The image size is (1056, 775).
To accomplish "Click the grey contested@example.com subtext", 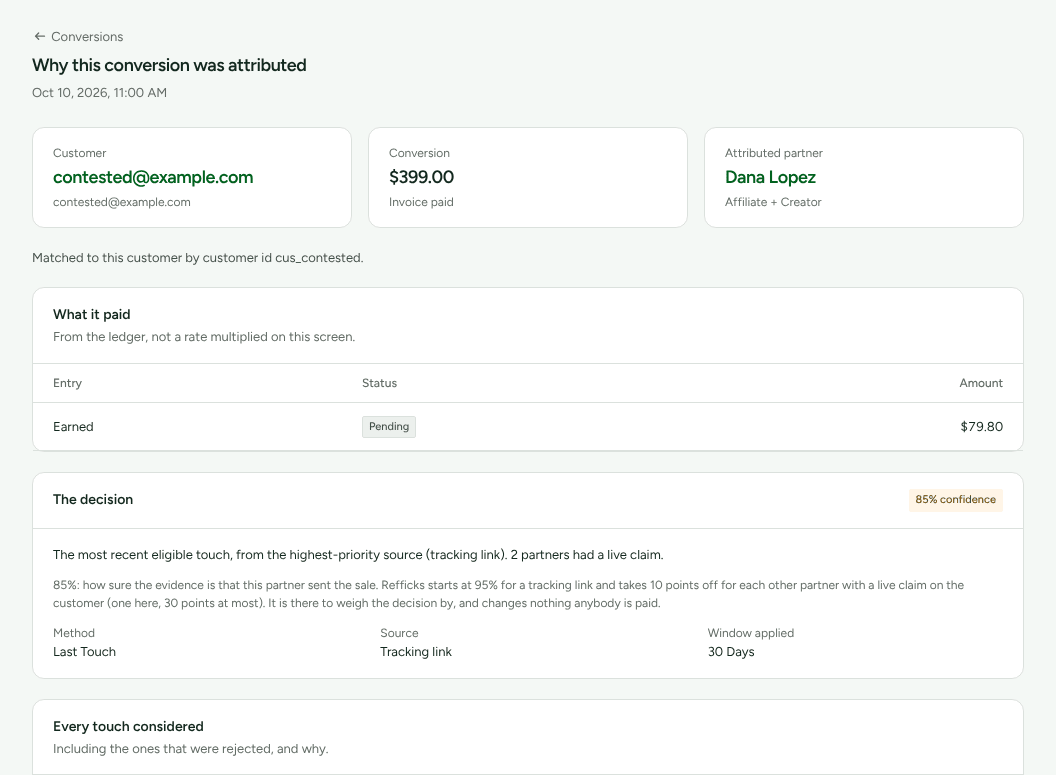I will [122, 202].
